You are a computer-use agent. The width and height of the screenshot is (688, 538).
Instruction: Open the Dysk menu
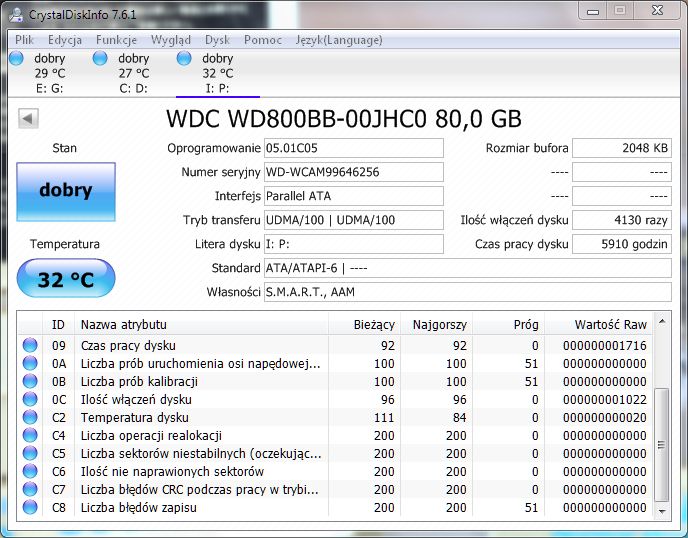point(217,40)
